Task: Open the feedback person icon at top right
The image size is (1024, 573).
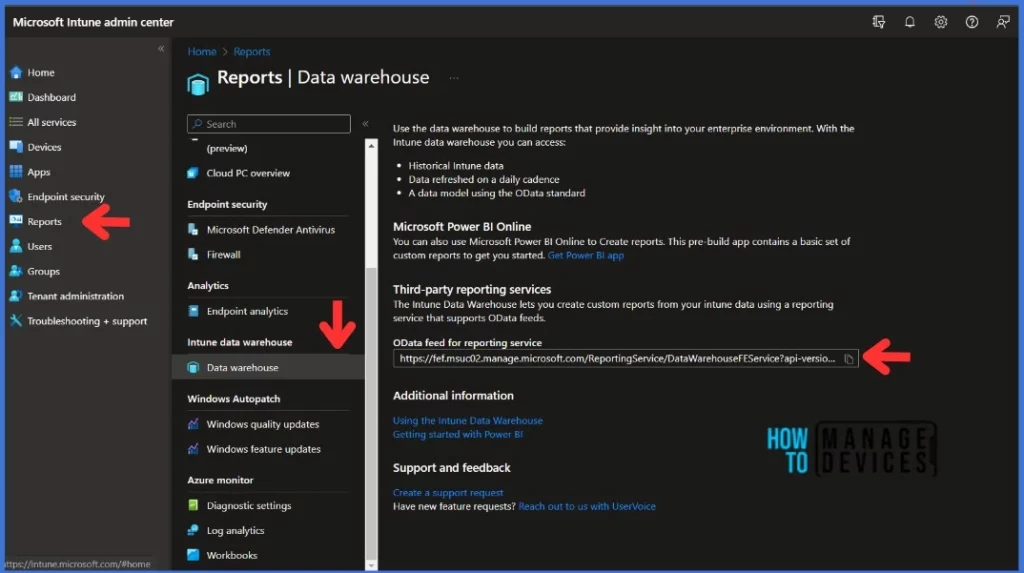Action: pos(1002,22)
